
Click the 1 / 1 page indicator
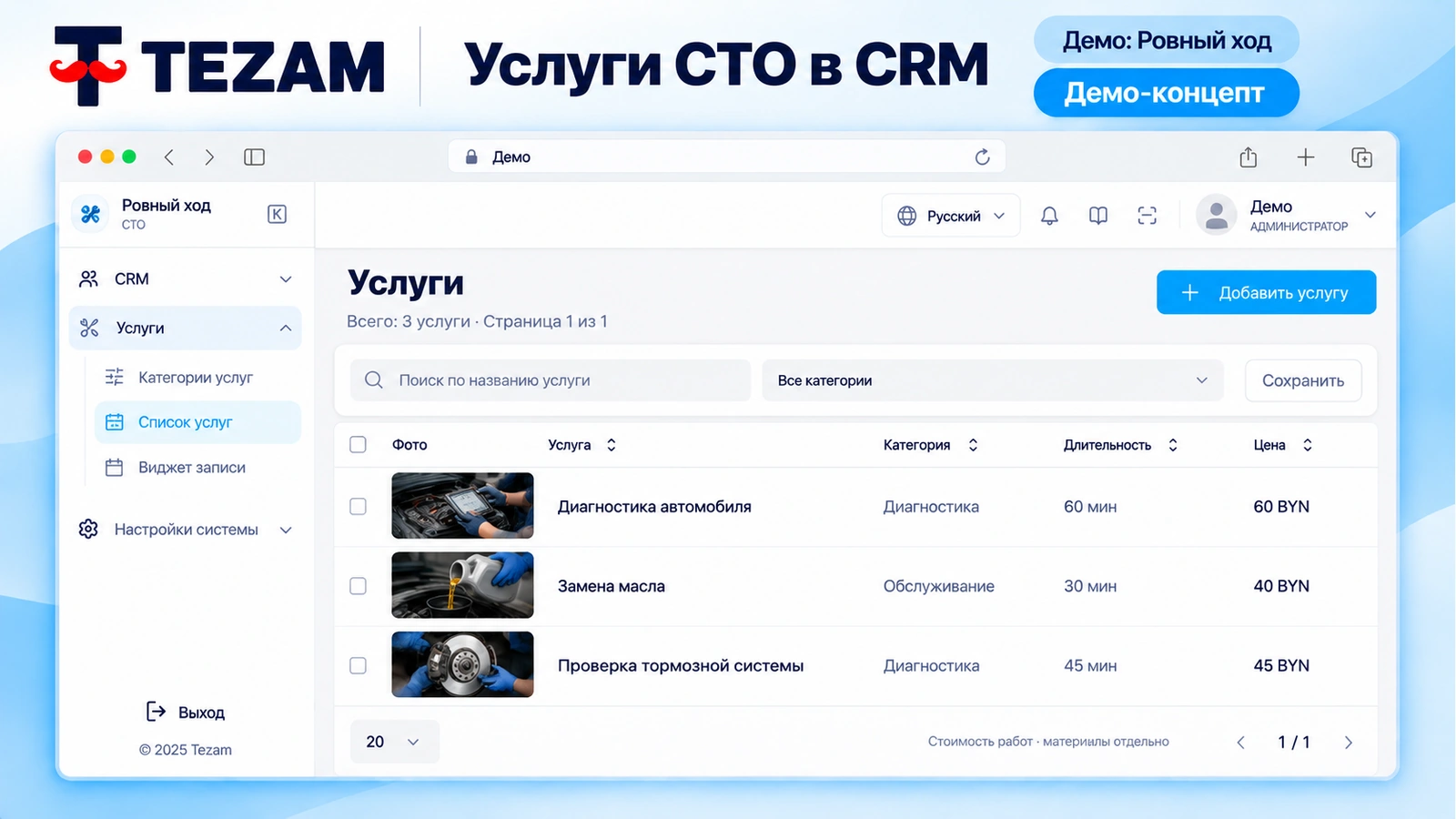coord(1294,743)
